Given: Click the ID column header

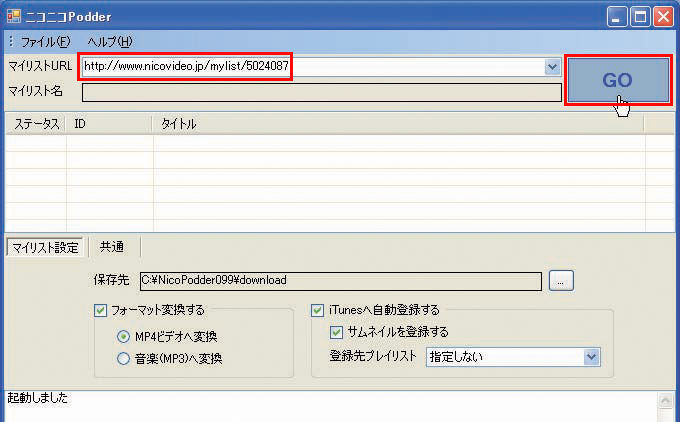Looking at the screenshot, I should pos(108,124).
